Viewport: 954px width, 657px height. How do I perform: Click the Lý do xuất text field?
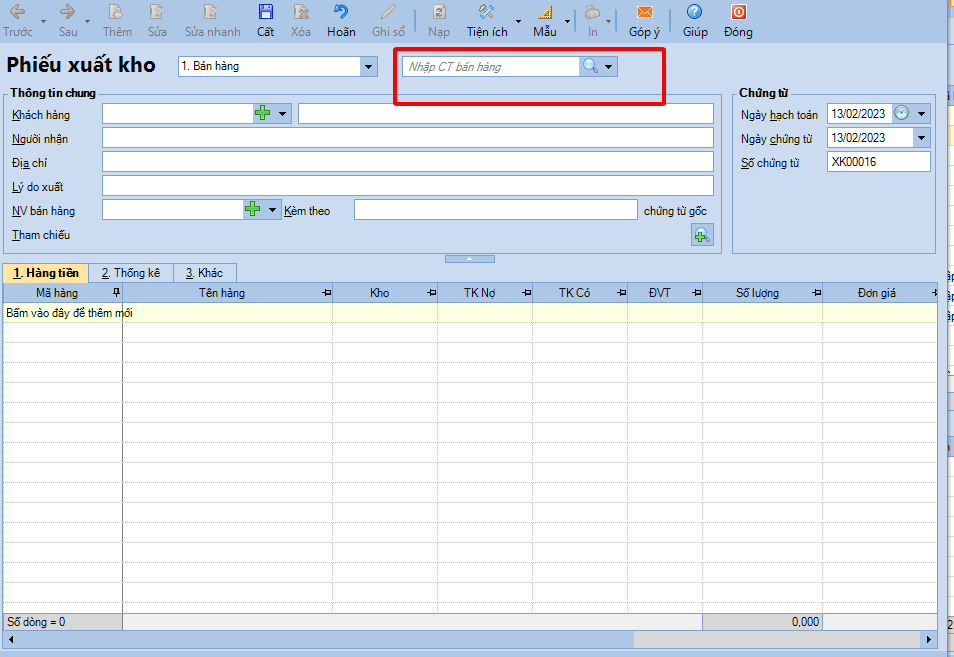(408, 186)
